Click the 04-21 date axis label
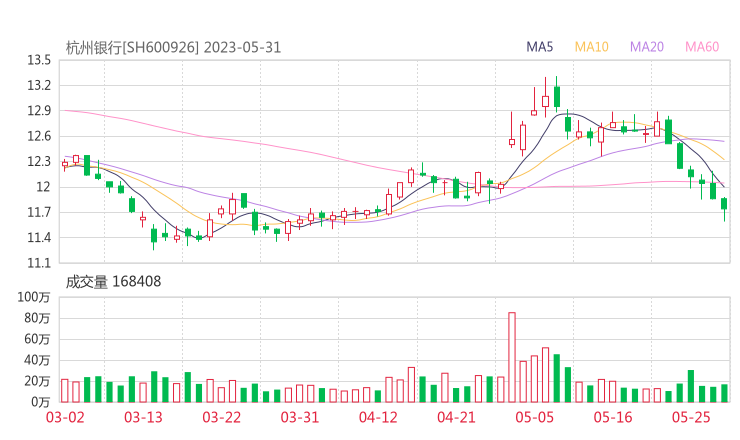The height and width of the screenshot is (440, 740). (456, 417)
